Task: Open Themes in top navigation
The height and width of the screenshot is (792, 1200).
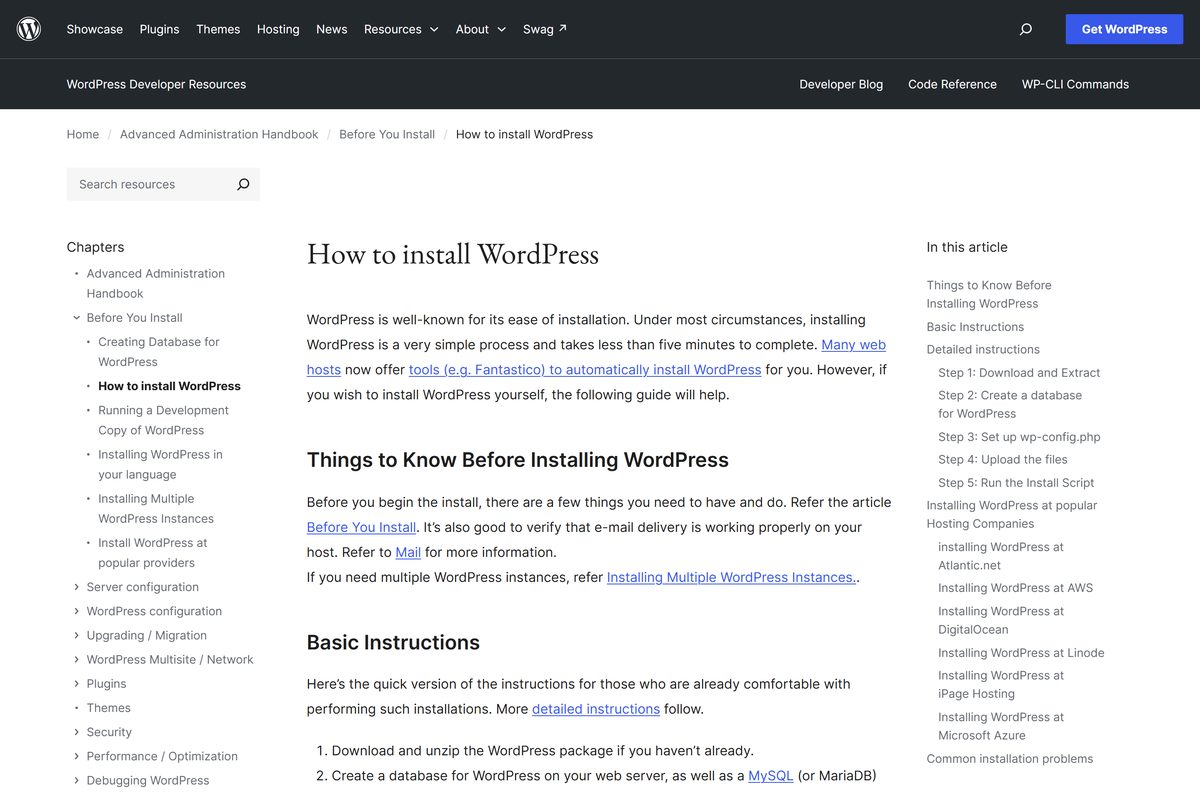Action: click(218, 29)
